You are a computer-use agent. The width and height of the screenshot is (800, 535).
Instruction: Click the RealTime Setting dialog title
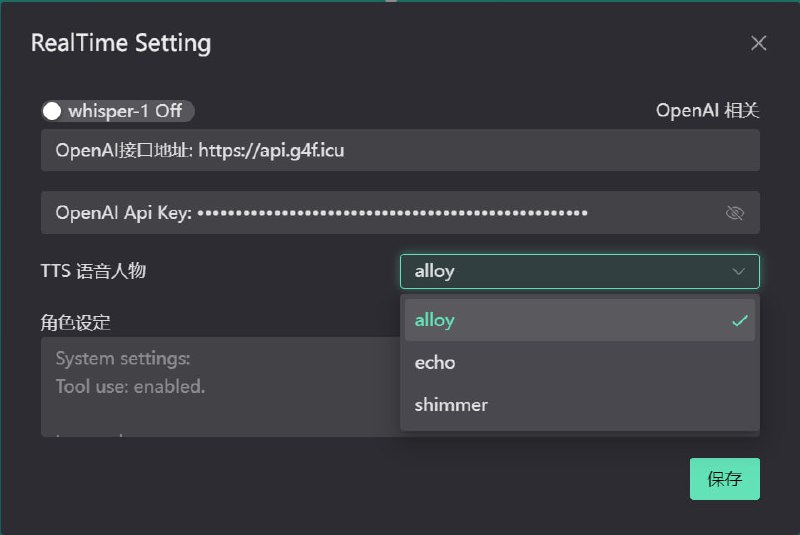point(121,43)
